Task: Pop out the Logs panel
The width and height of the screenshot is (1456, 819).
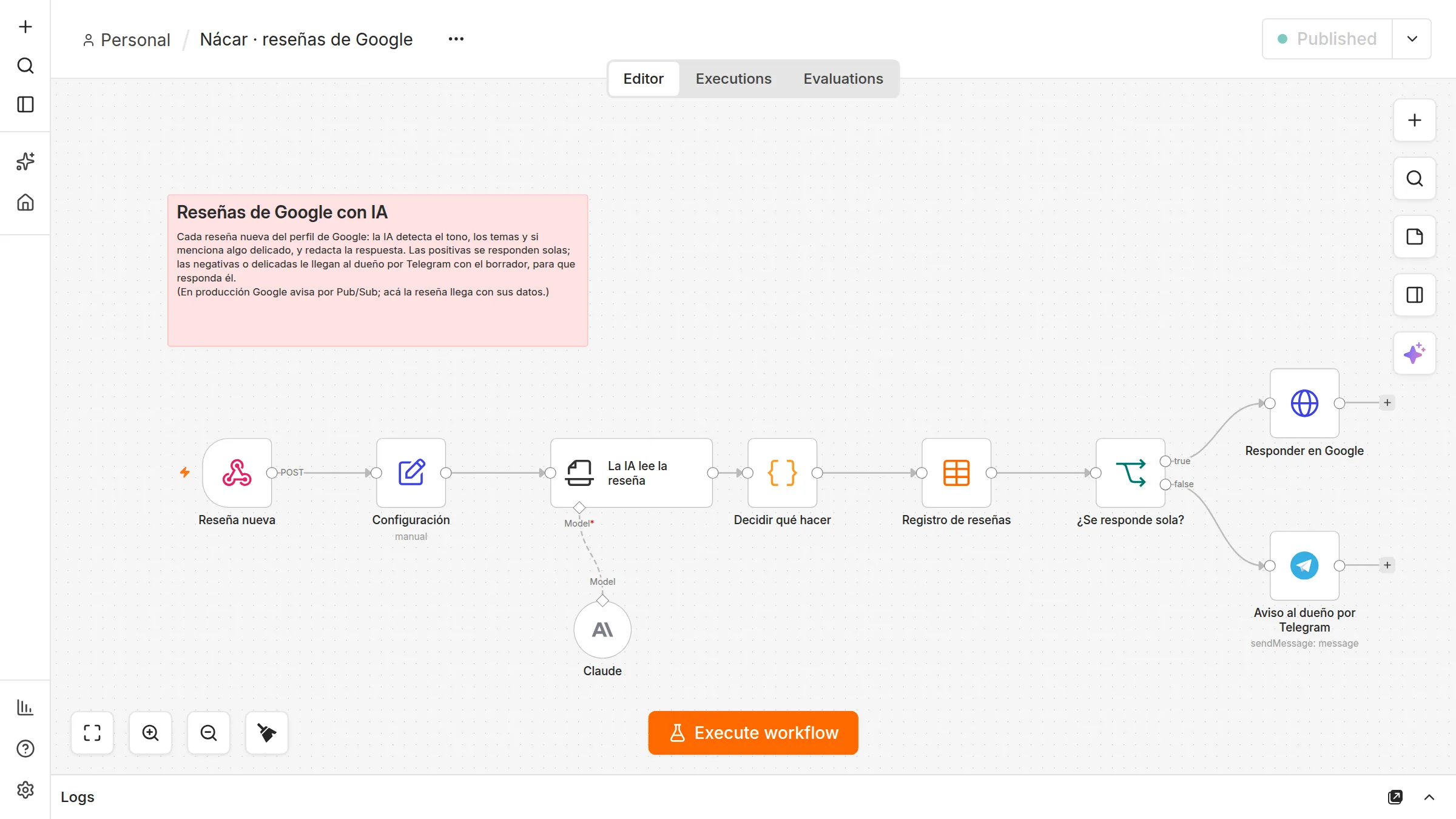Action: [1395, 797]
